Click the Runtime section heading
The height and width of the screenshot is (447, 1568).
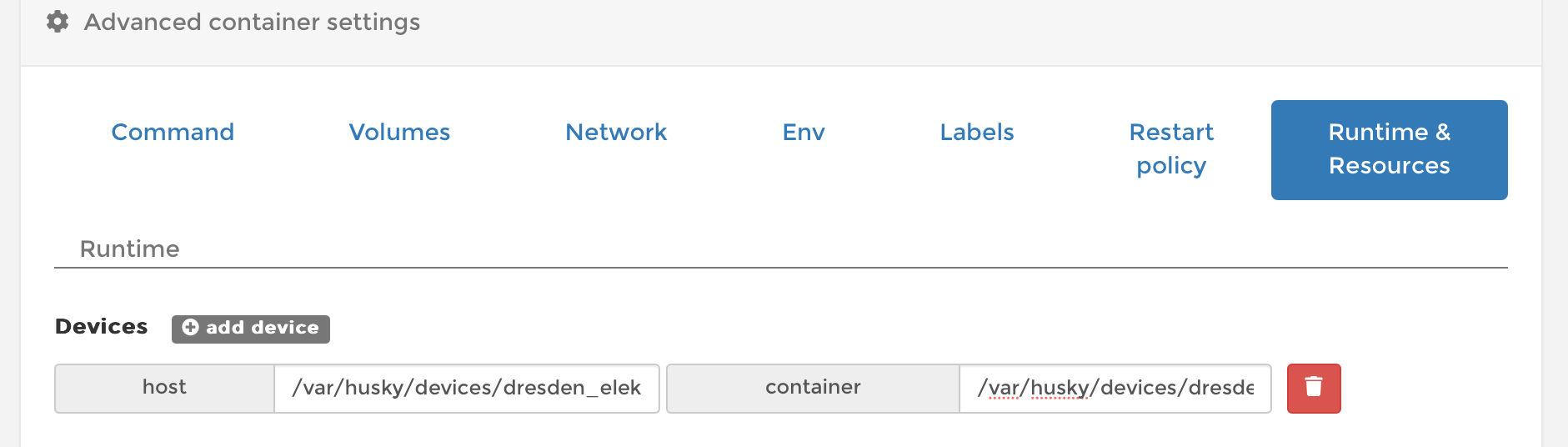(129, 249)
